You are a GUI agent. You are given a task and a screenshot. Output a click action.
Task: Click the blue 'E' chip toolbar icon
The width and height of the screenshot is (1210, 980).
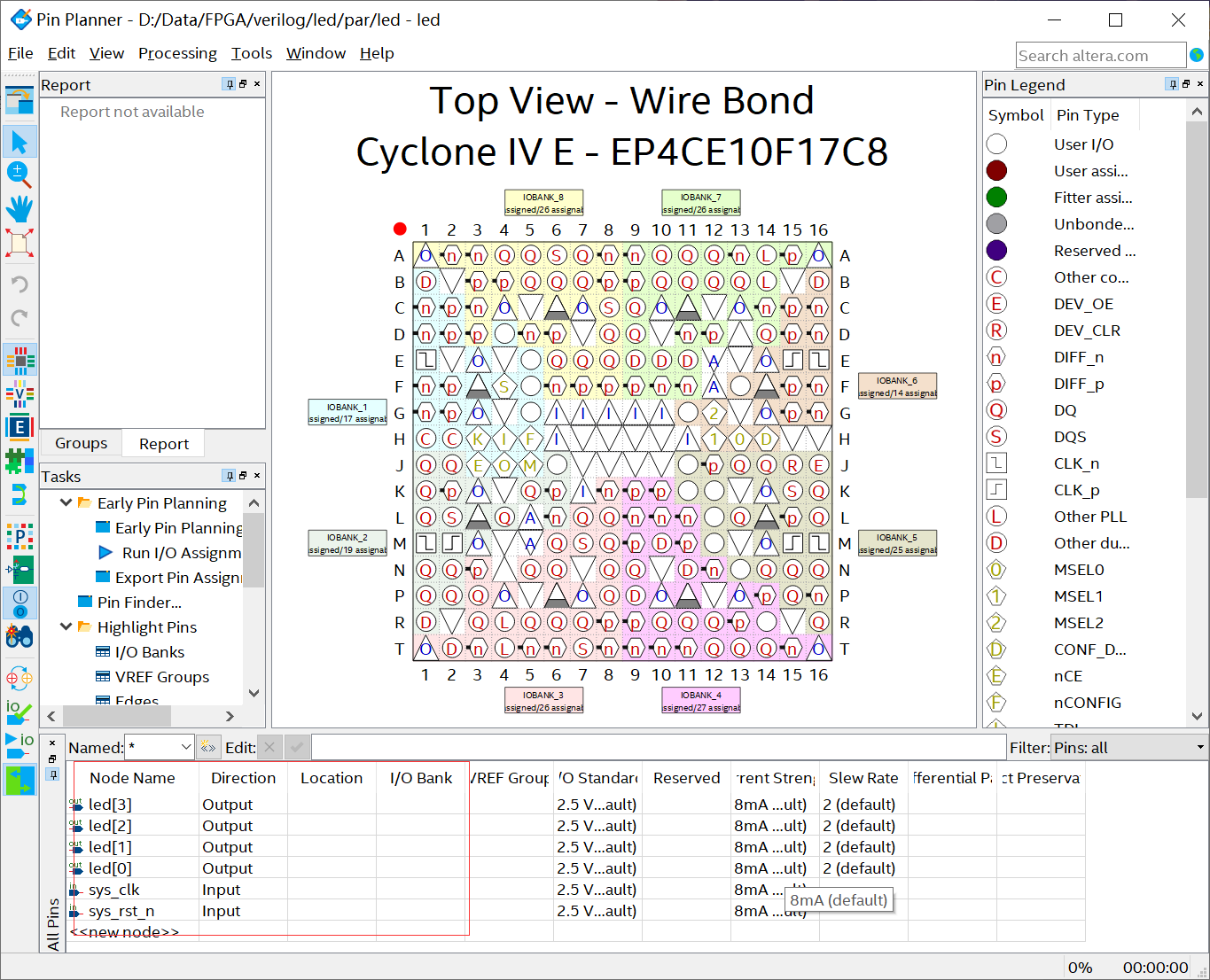click(20, 427)
